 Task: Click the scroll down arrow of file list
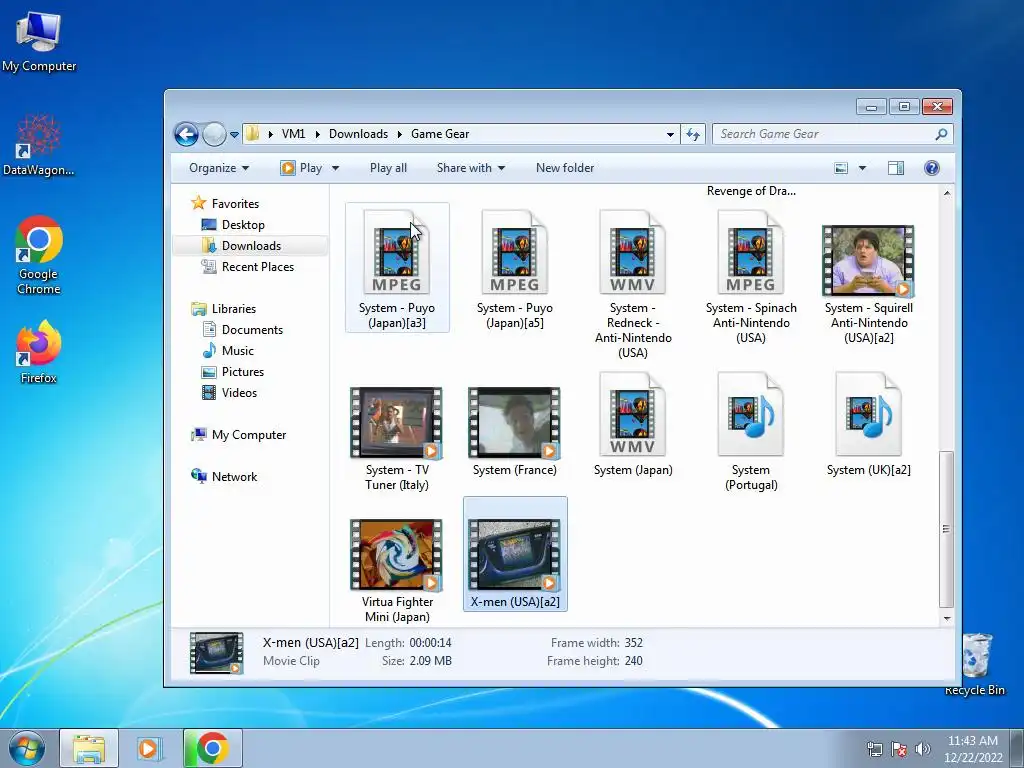946,618
